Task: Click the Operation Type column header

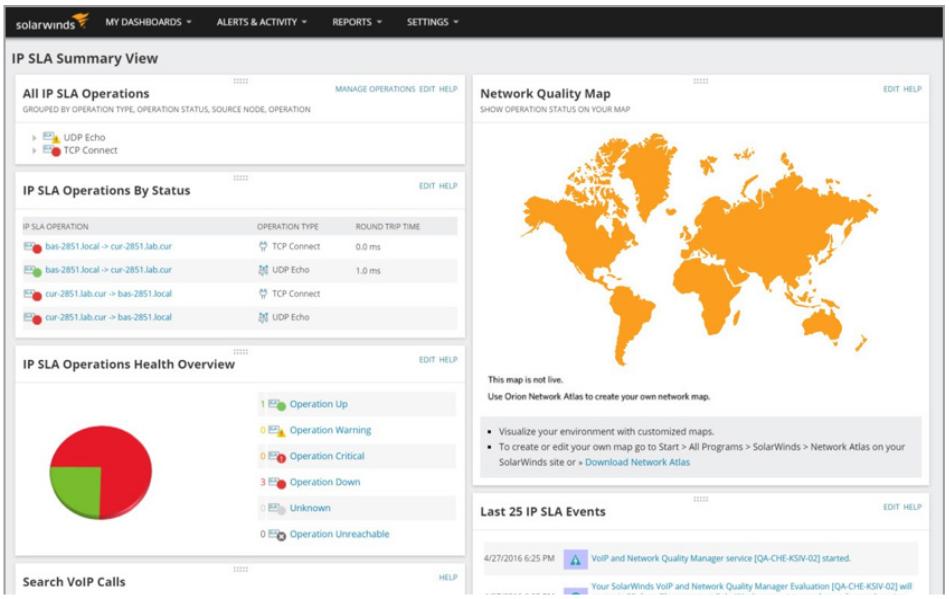Action: (x=287, y=226)
